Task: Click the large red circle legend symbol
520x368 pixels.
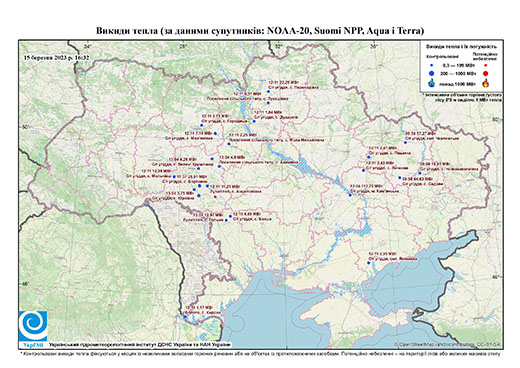Action: [x=486, y=73]
